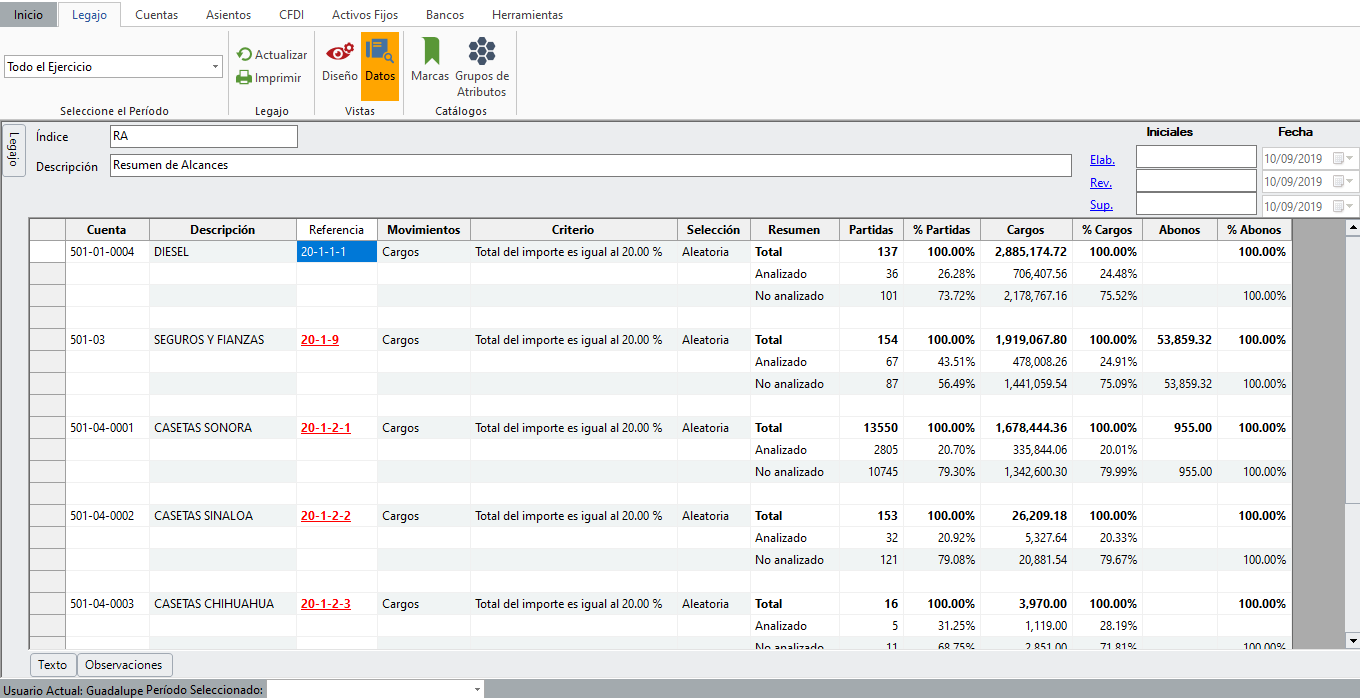This screenshot has height=698, width=1360.
Task: Click the Observaciones button
Action: tap(124, 665)
